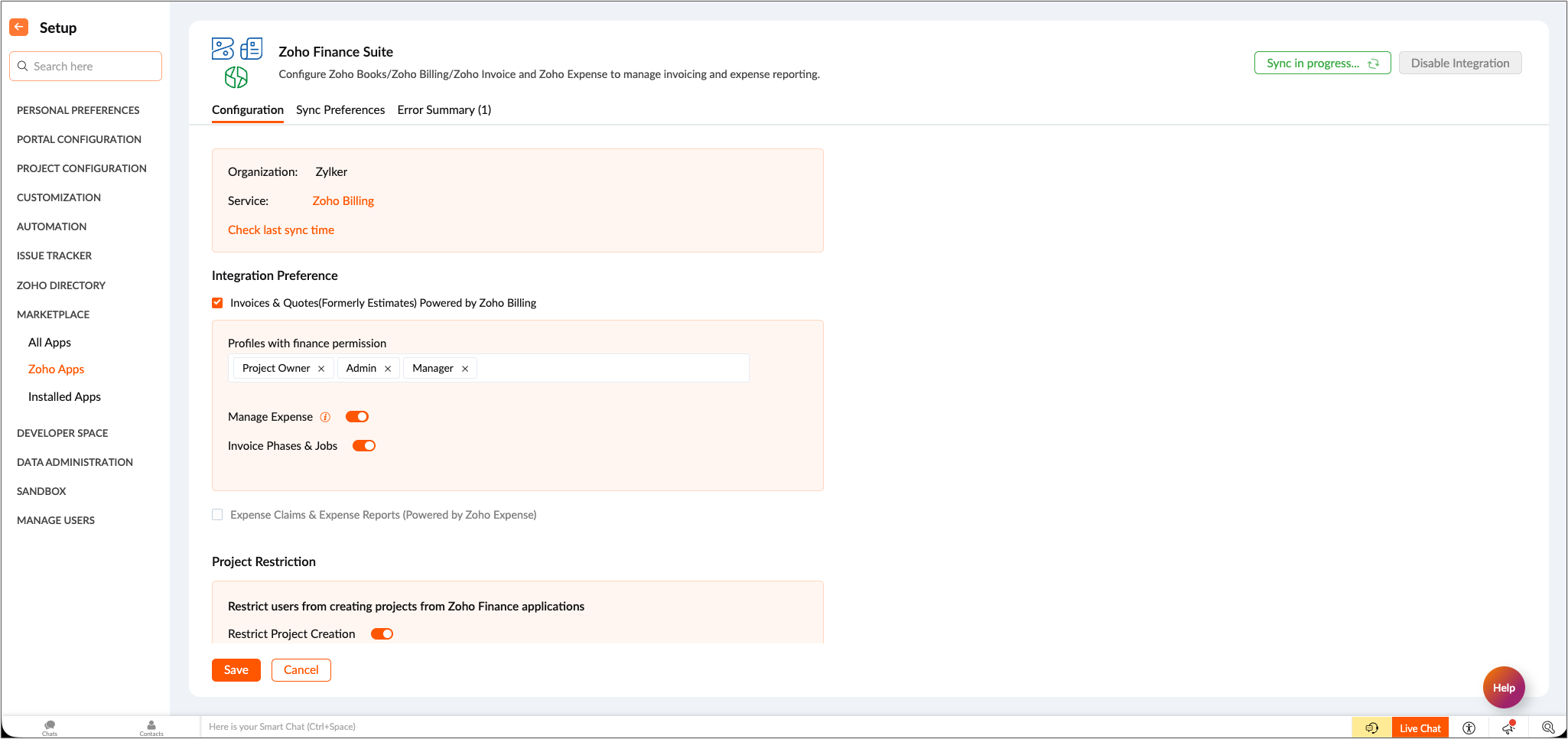Open the accessibility options icon
Image resolution: width=1568 pixels, height=739 pixels.
(x=1469, y=728)
